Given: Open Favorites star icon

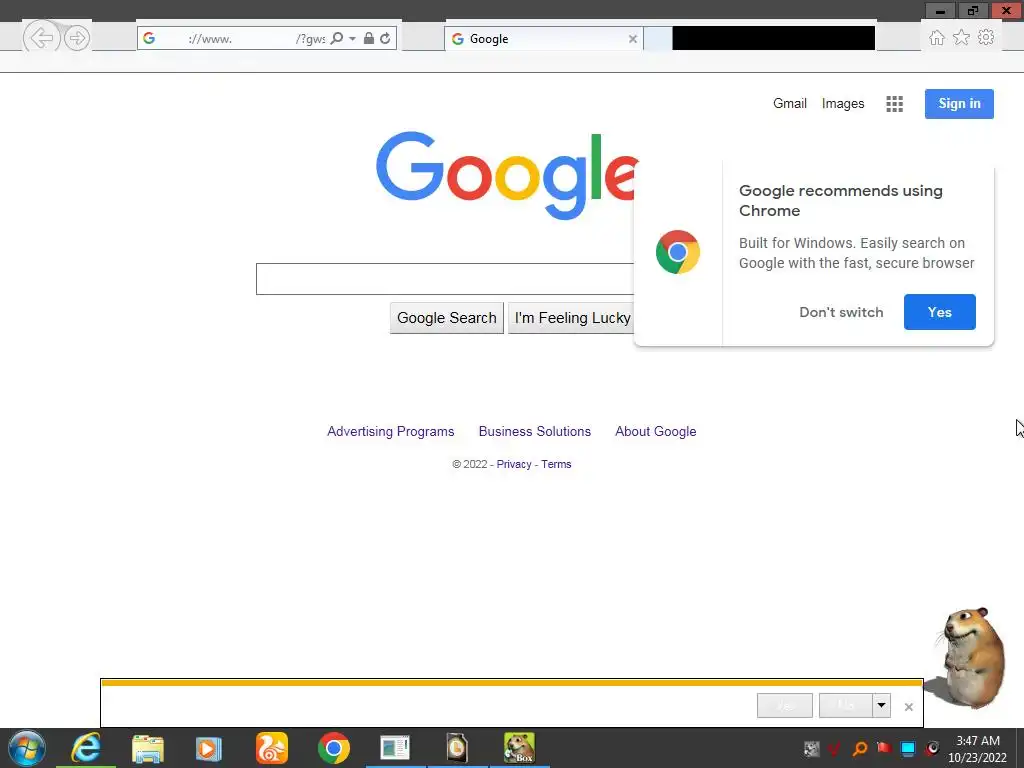Looking at the screenshot, I should [961, 38].
